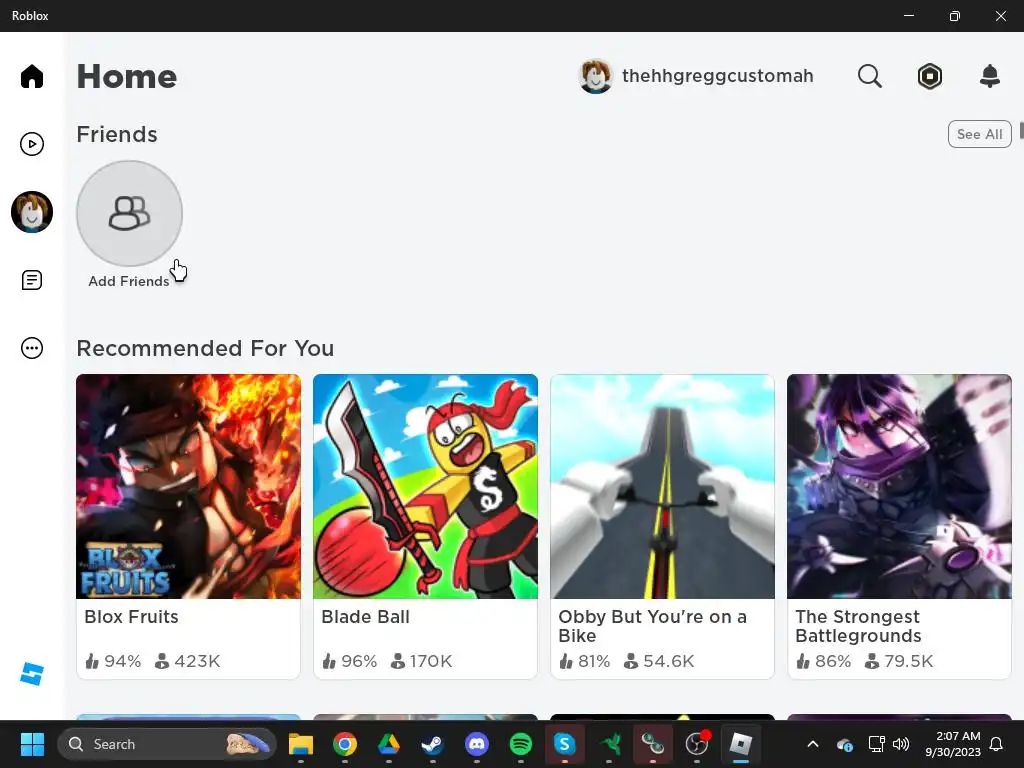The width and height of the screenshot is (1024, 768).
Task: Open the avatar icon in left sidebar
Action: [31, 212]
